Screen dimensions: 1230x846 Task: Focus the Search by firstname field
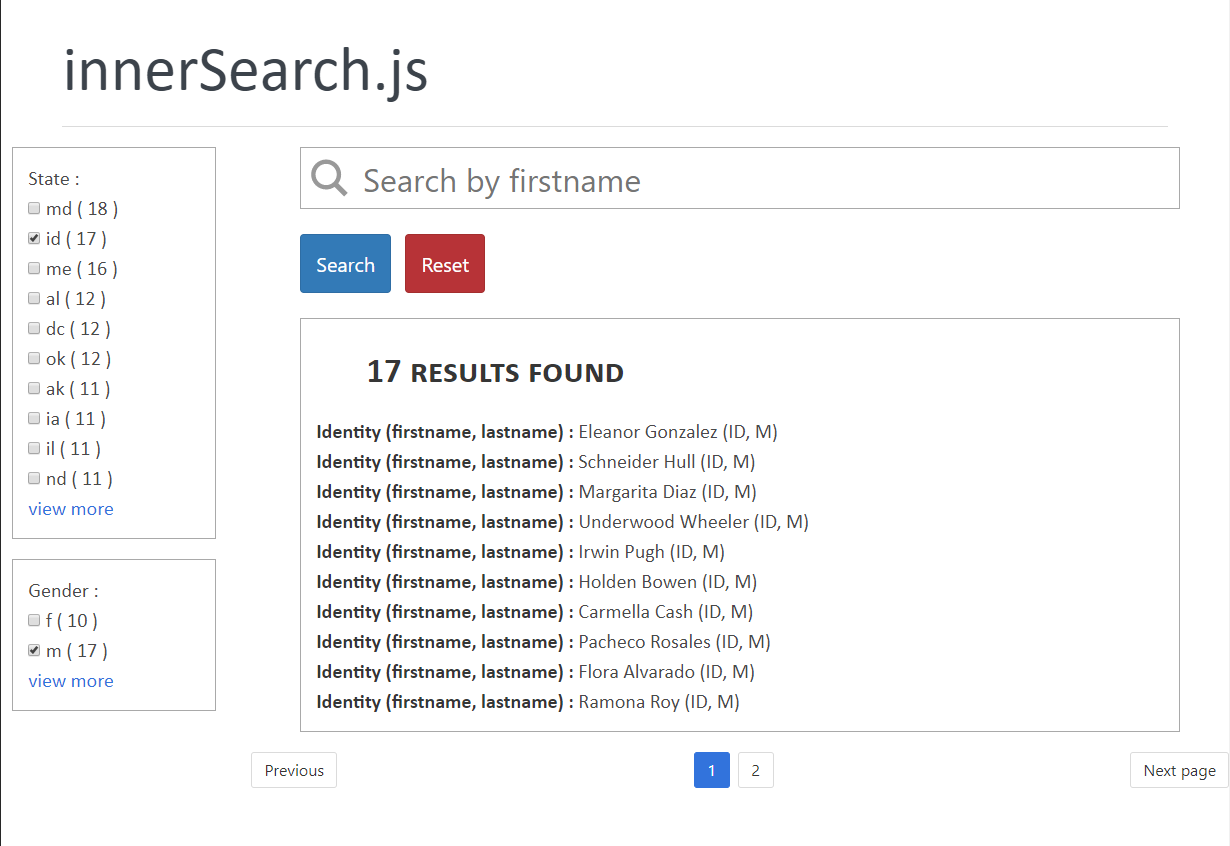coord(760,180)
